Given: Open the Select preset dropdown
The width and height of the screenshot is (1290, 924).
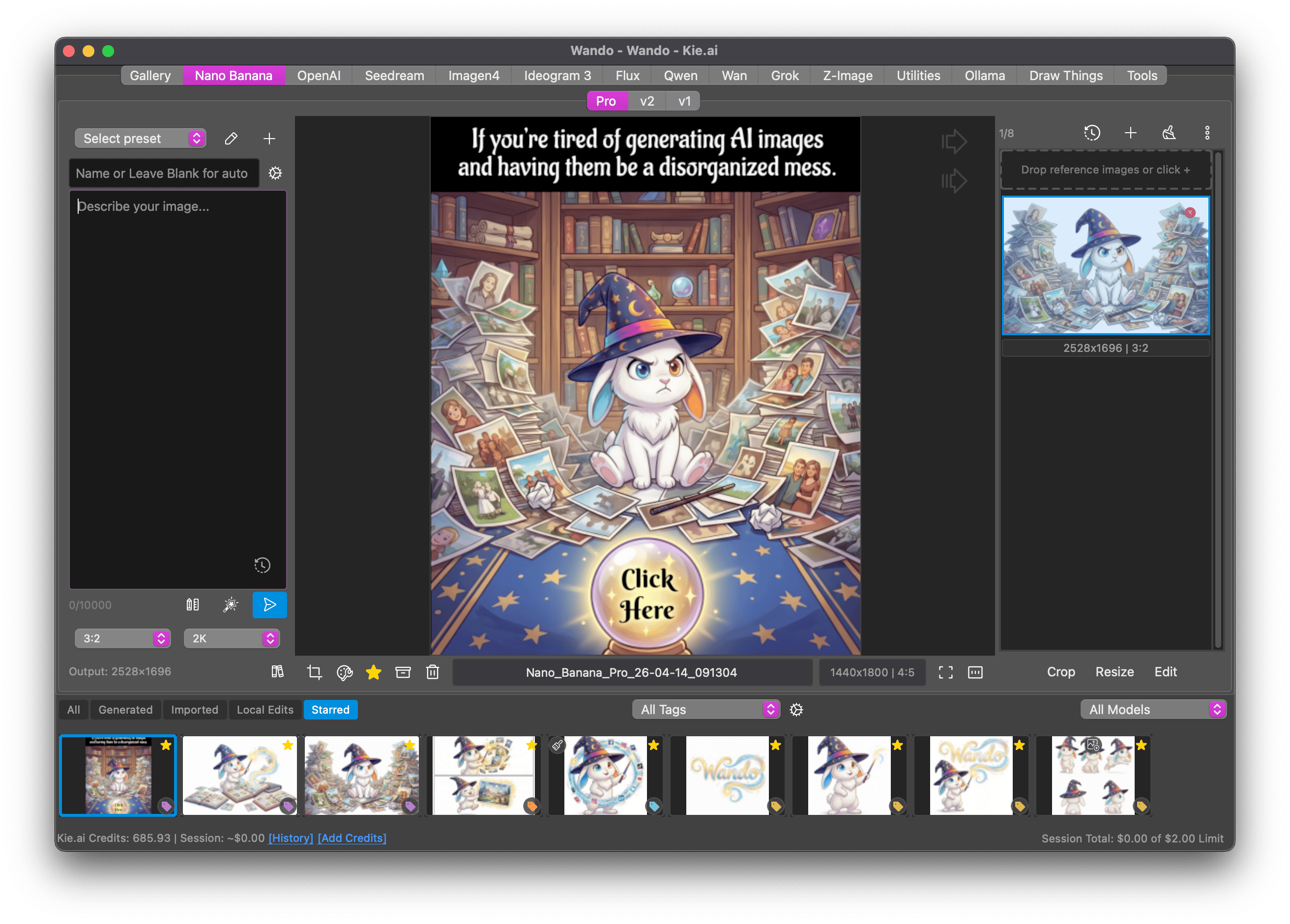Looking at the screenshot, I should pos(140,138).
